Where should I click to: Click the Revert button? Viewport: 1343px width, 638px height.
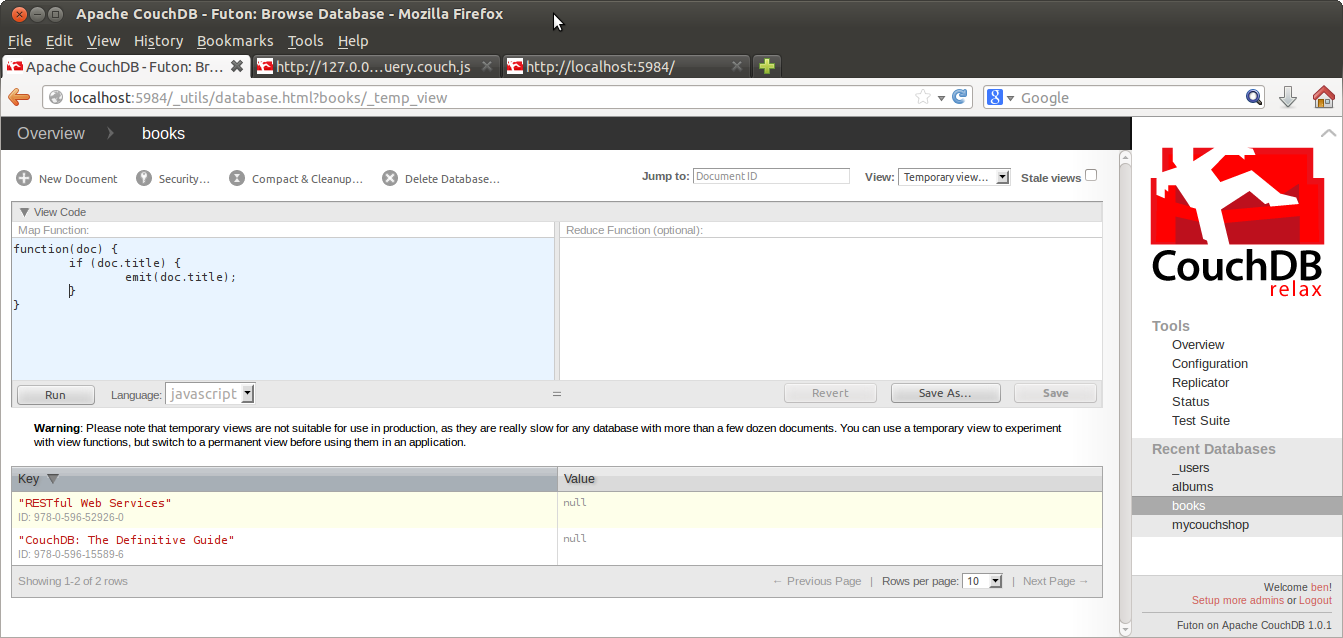(830, 393)
